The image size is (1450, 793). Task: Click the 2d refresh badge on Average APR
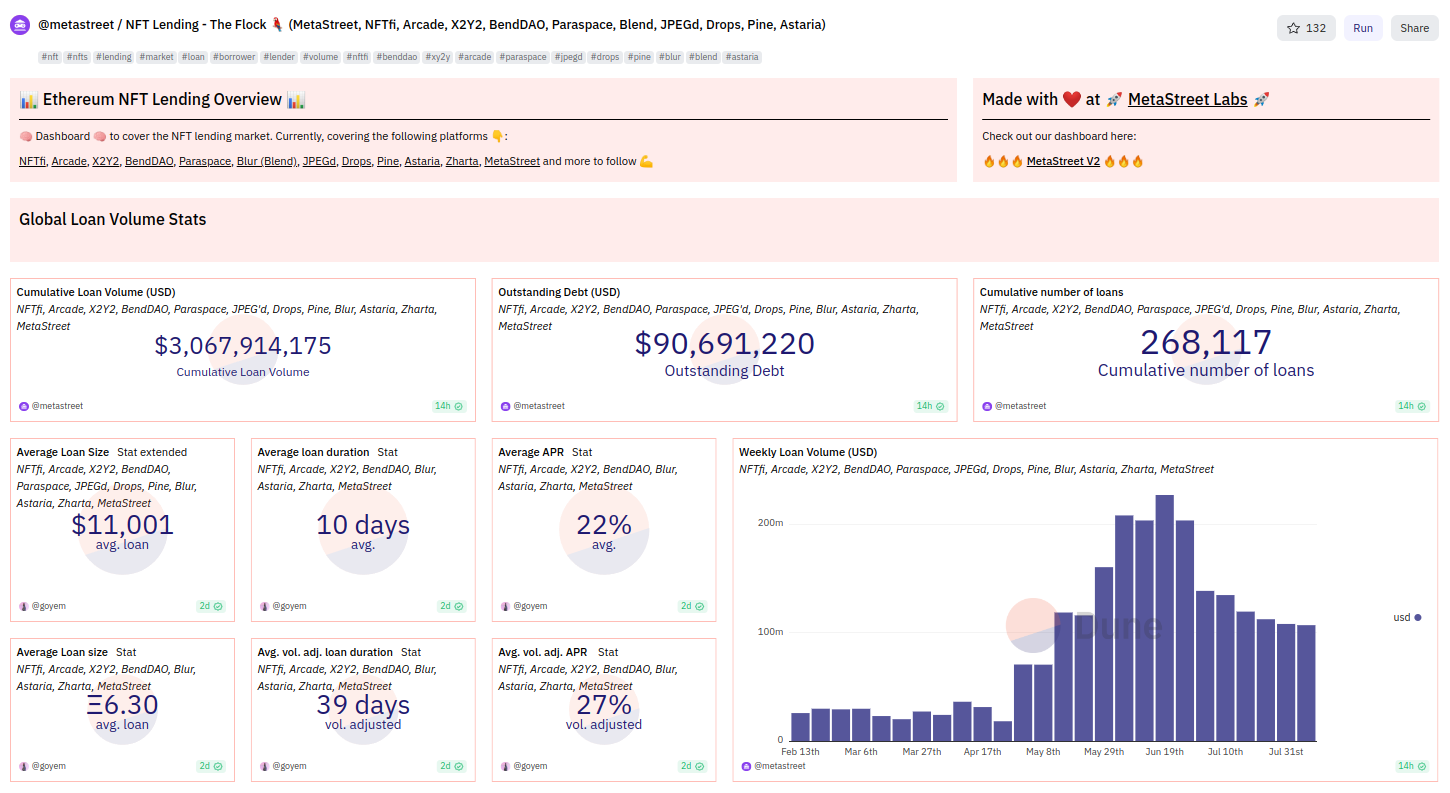tap(692, 606)
